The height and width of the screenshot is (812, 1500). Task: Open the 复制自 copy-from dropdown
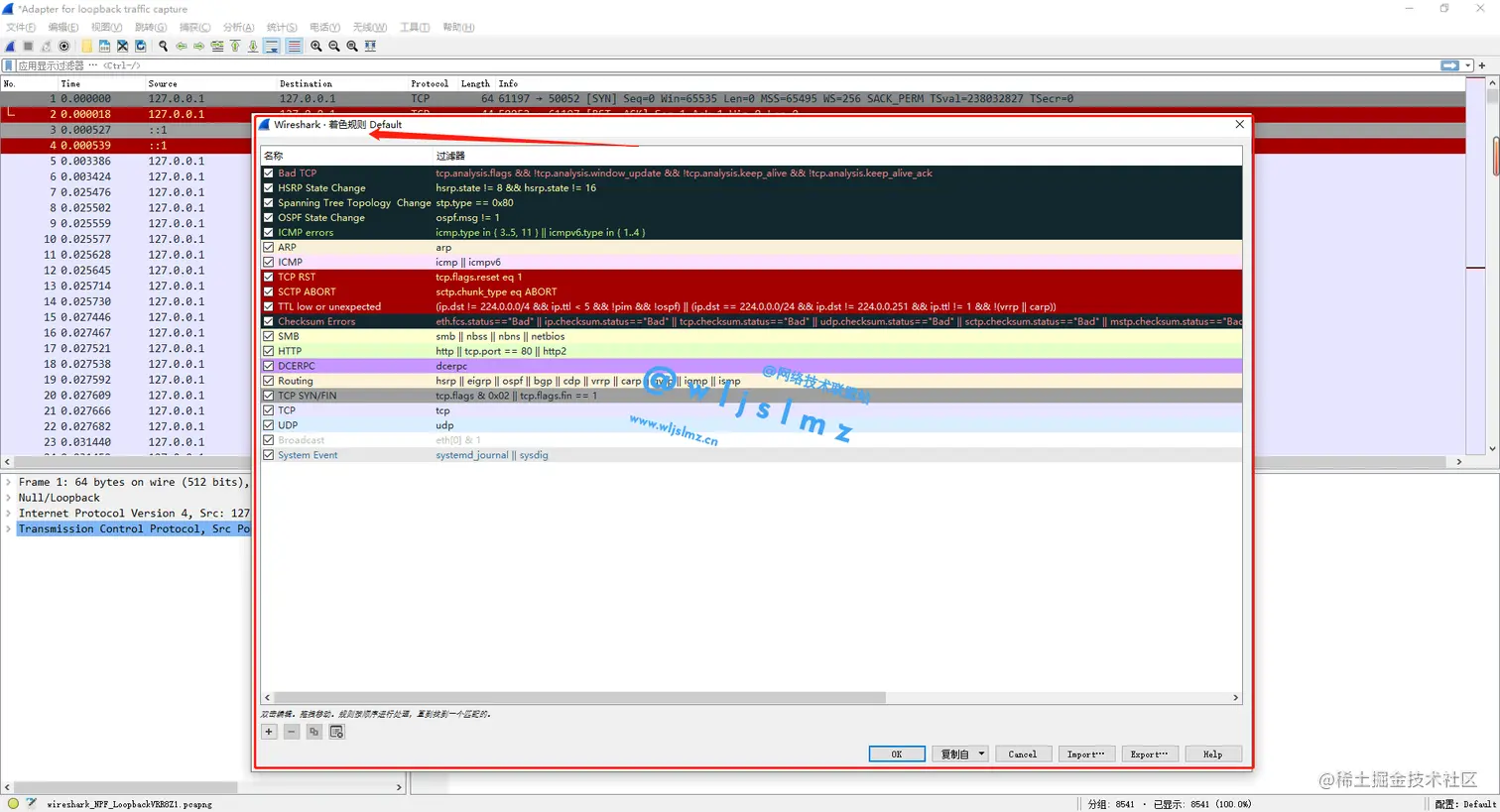click(961, 754)
